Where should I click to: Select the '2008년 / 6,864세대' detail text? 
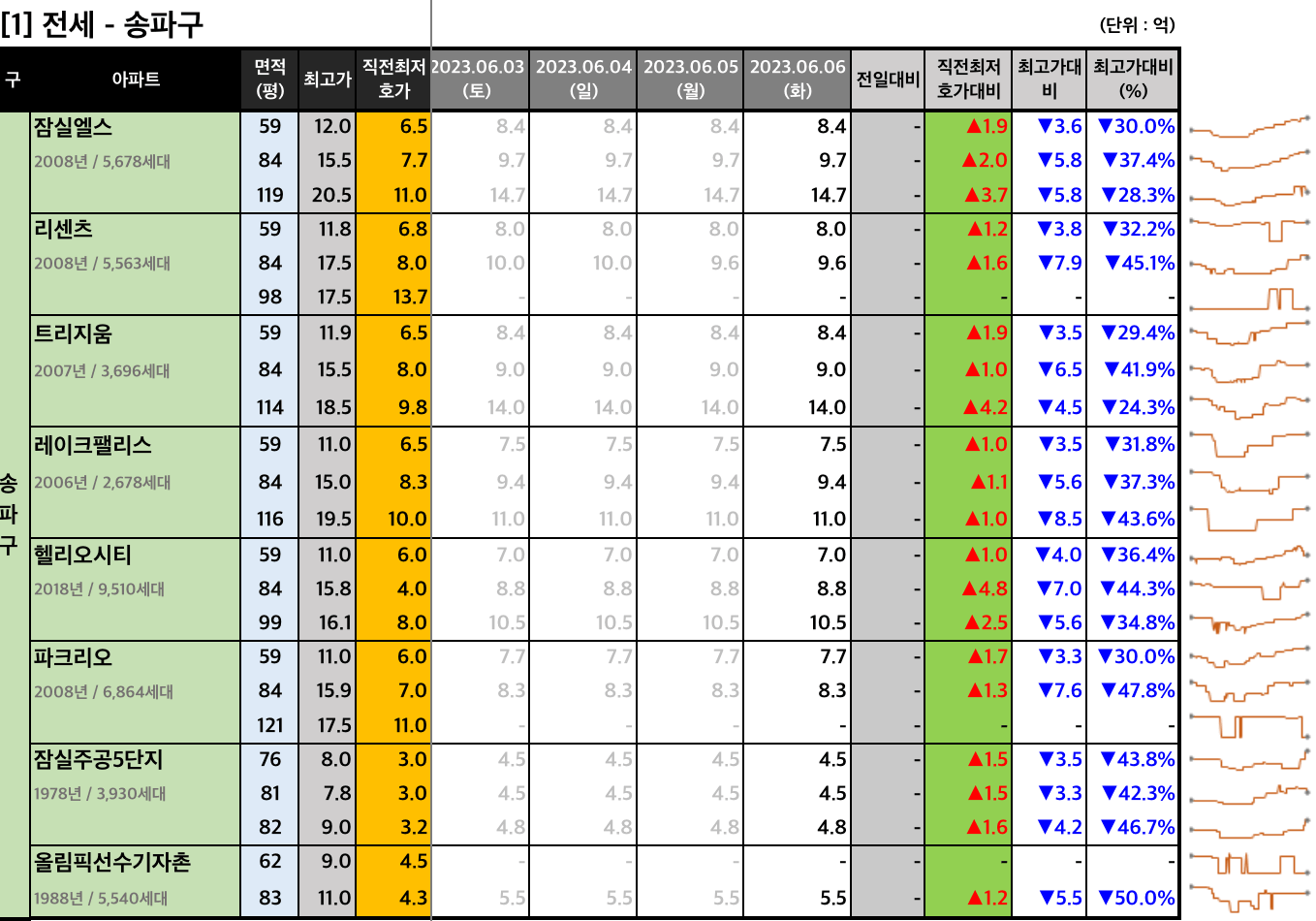[103, 691]
